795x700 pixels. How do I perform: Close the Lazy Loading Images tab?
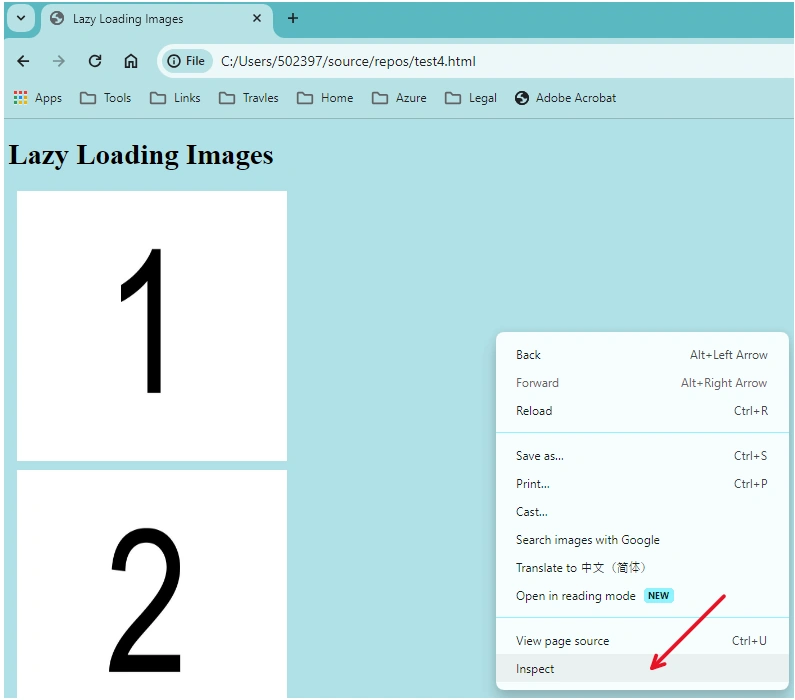click(x=257, y=18)
